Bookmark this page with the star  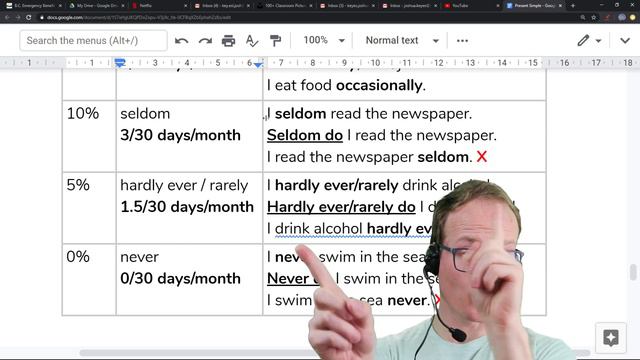tap(593, 18)
